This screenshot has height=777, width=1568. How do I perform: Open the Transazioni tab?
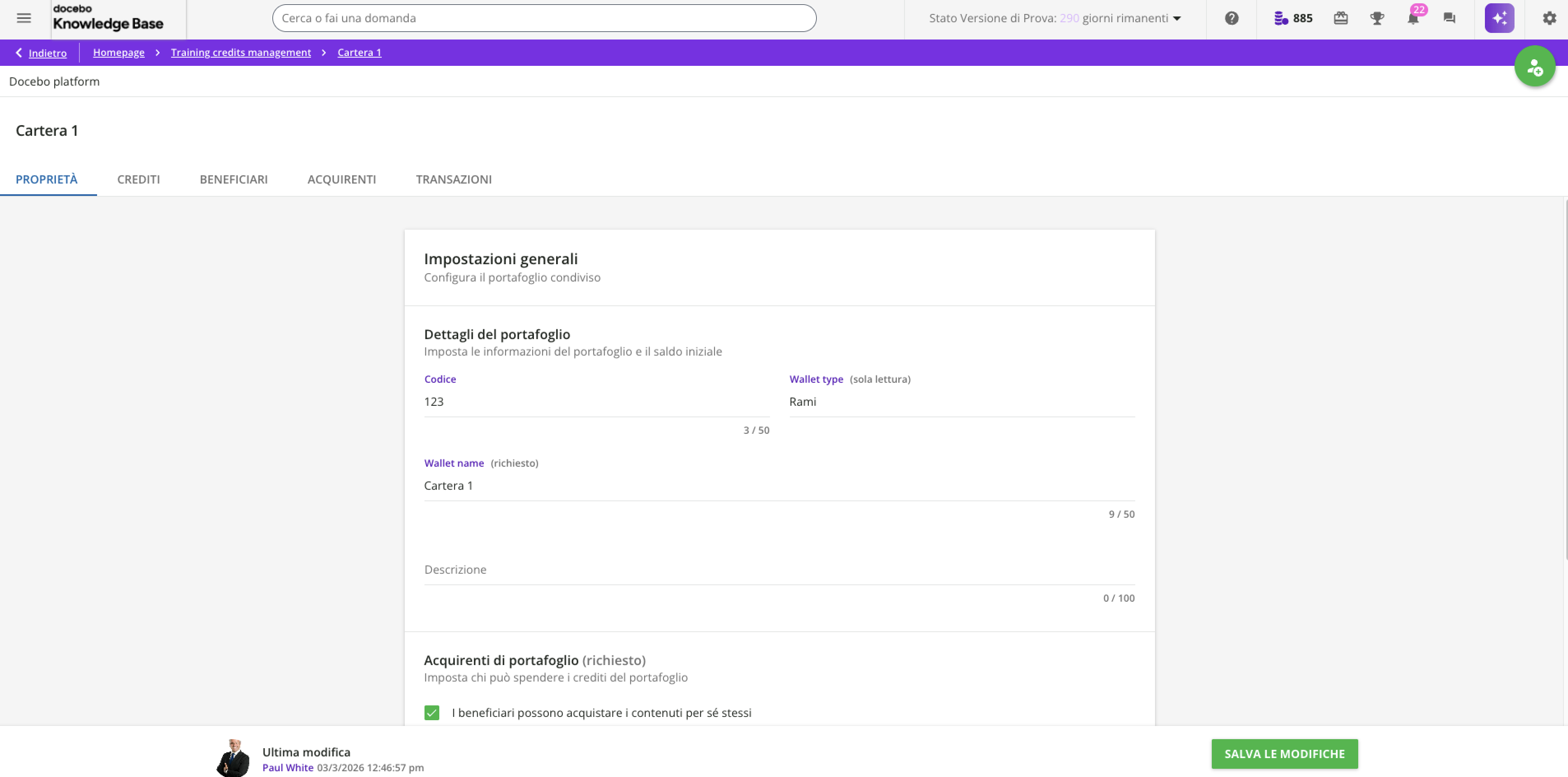coord(453,179)
